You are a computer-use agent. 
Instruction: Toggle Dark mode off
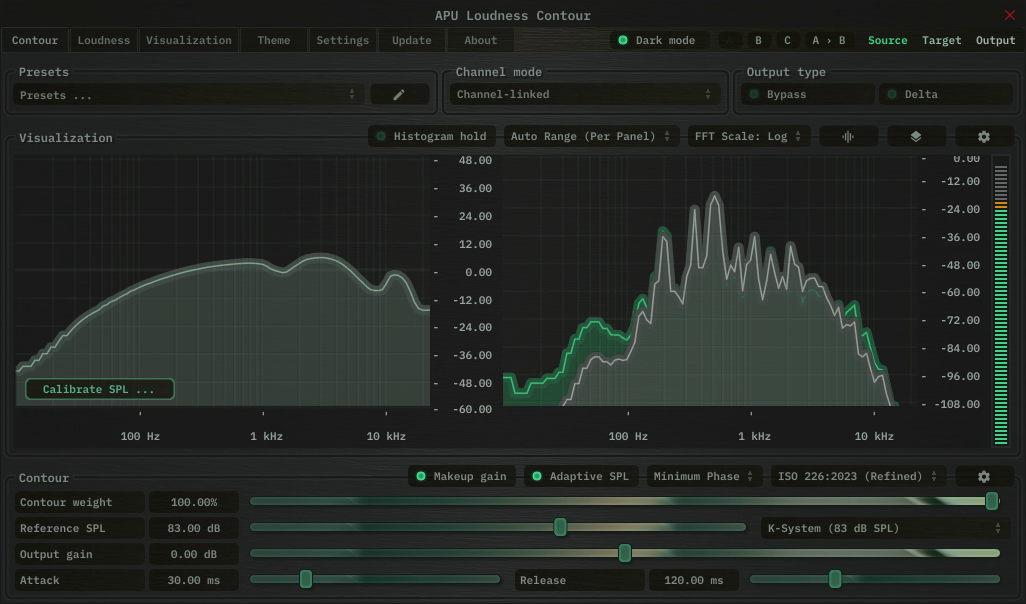[x=658, y=40]
